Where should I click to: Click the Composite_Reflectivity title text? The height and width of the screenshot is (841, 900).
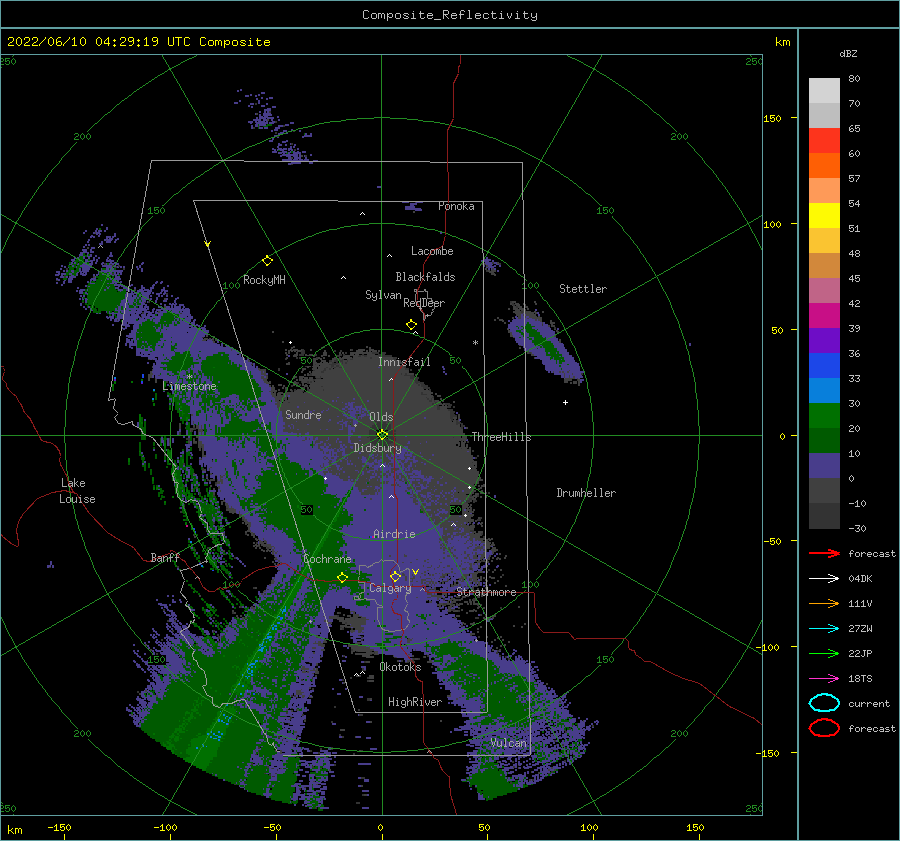(449, 15)
